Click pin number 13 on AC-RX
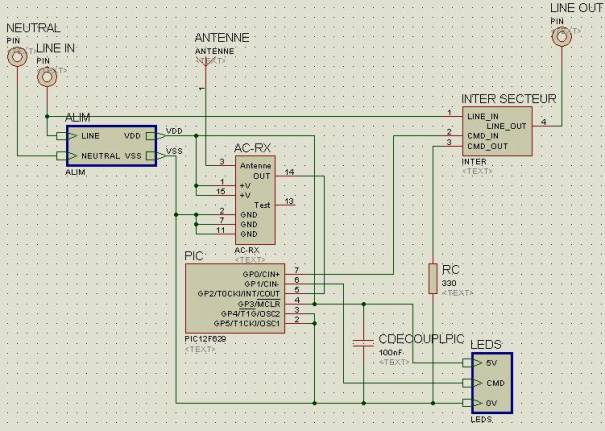The image size is (605, 431). tap(289, 201)
